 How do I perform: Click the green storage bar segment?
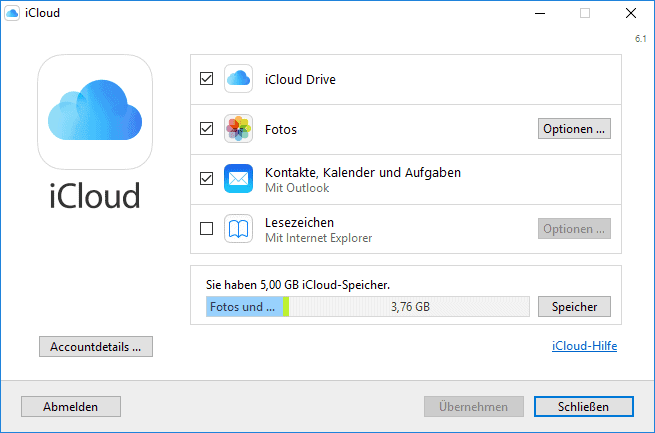click(x=286, y=307)
